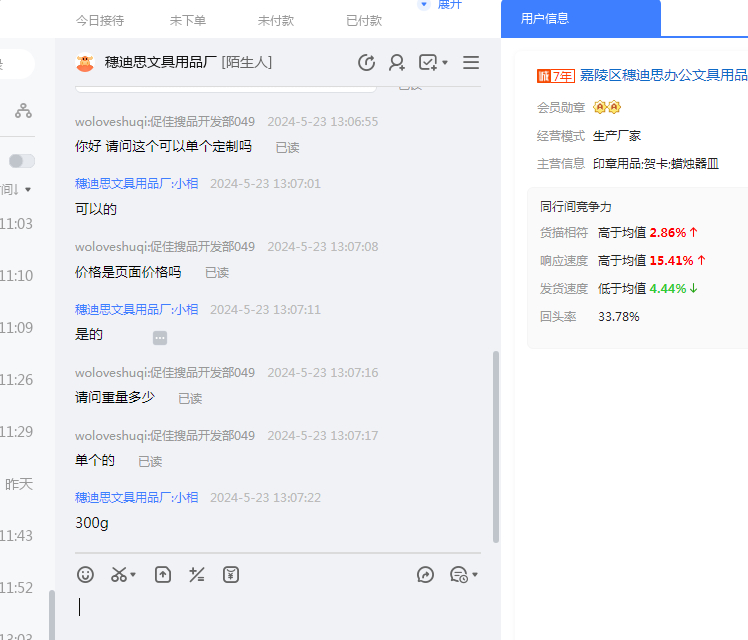Open chat history with clock icon
This screenshot has height=640, width=748.
tap(366, 63)
